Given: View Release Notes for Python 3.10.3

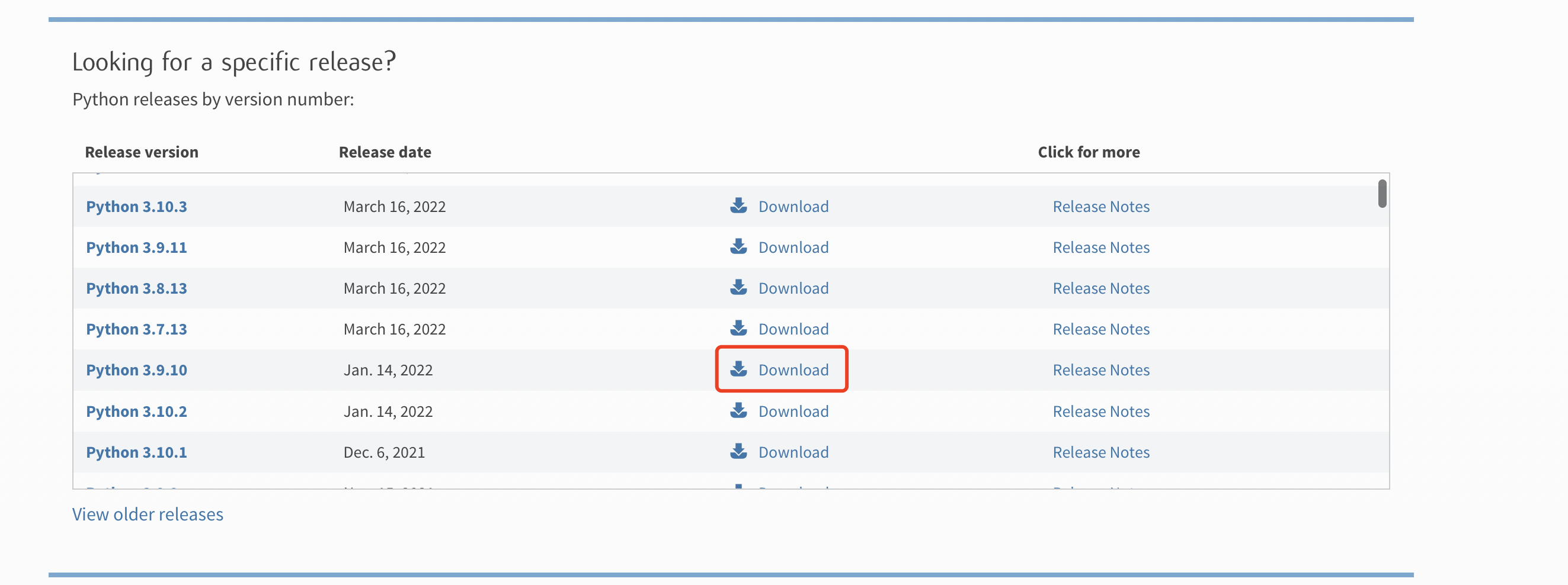Looking at the screenshot, I should [1101, 207].
